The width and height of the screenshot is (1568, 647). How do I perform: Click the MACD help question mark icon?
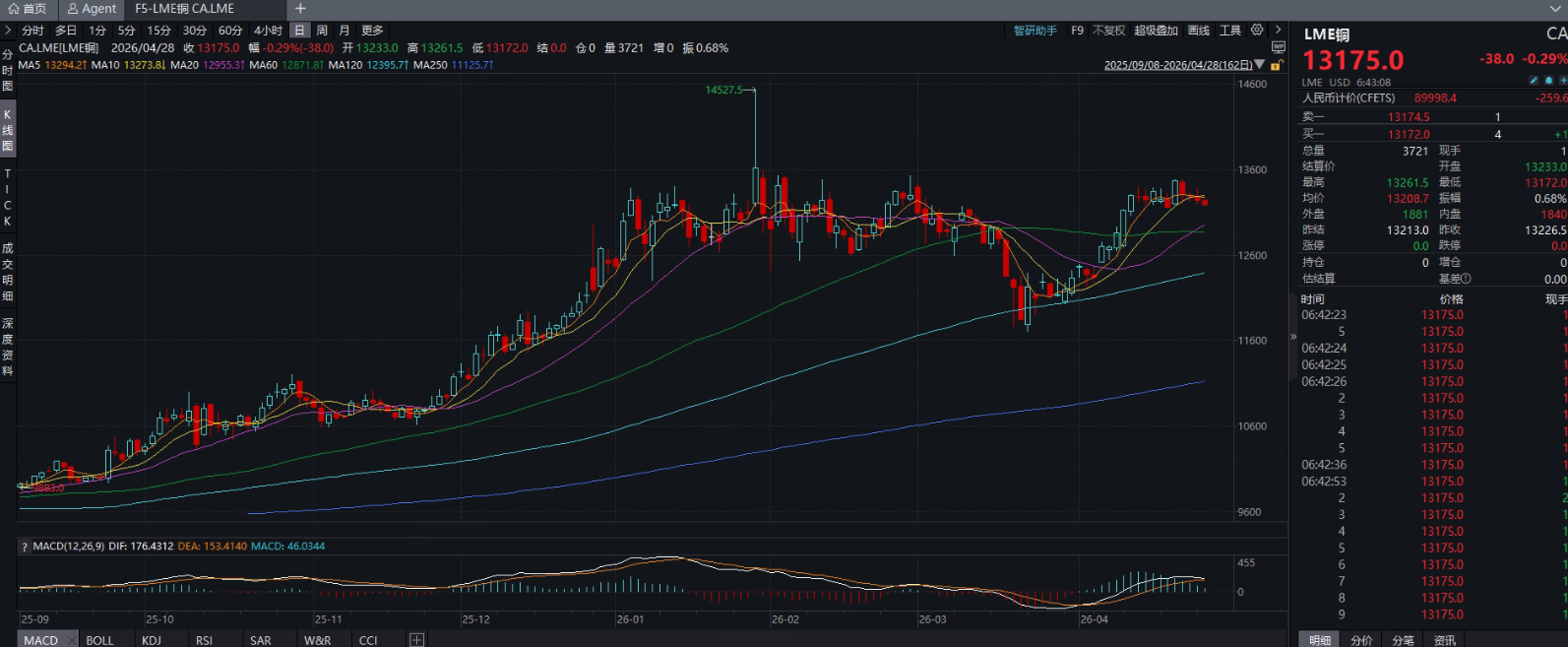(x=25, y=547)
